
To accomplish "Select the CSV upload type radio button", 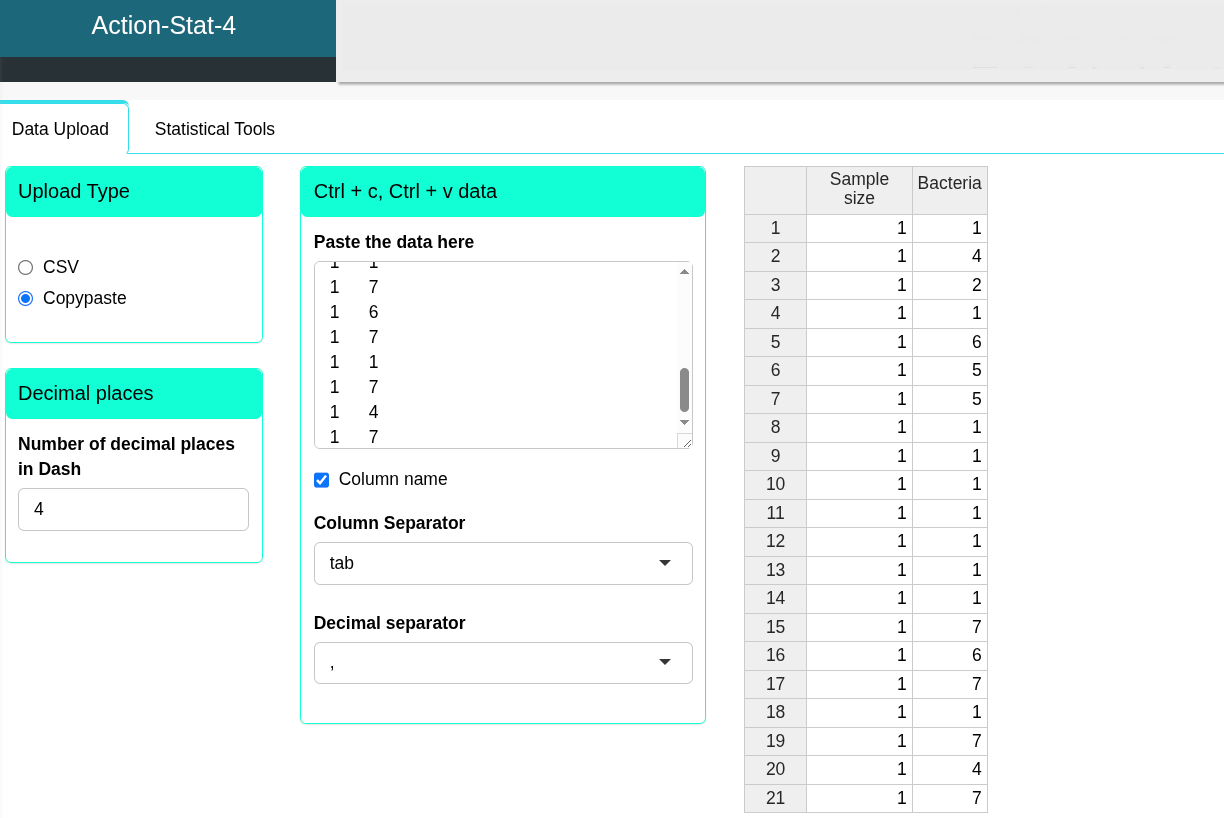I will pos(26,267).
